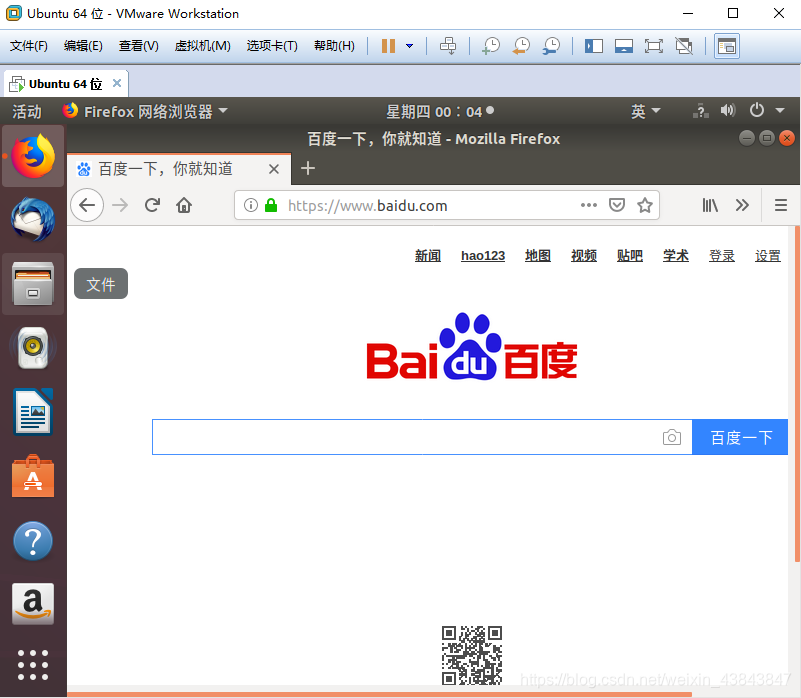Open the 文件(F) menu in VMware
801x698 pixels.
click(x=29, y=46)
